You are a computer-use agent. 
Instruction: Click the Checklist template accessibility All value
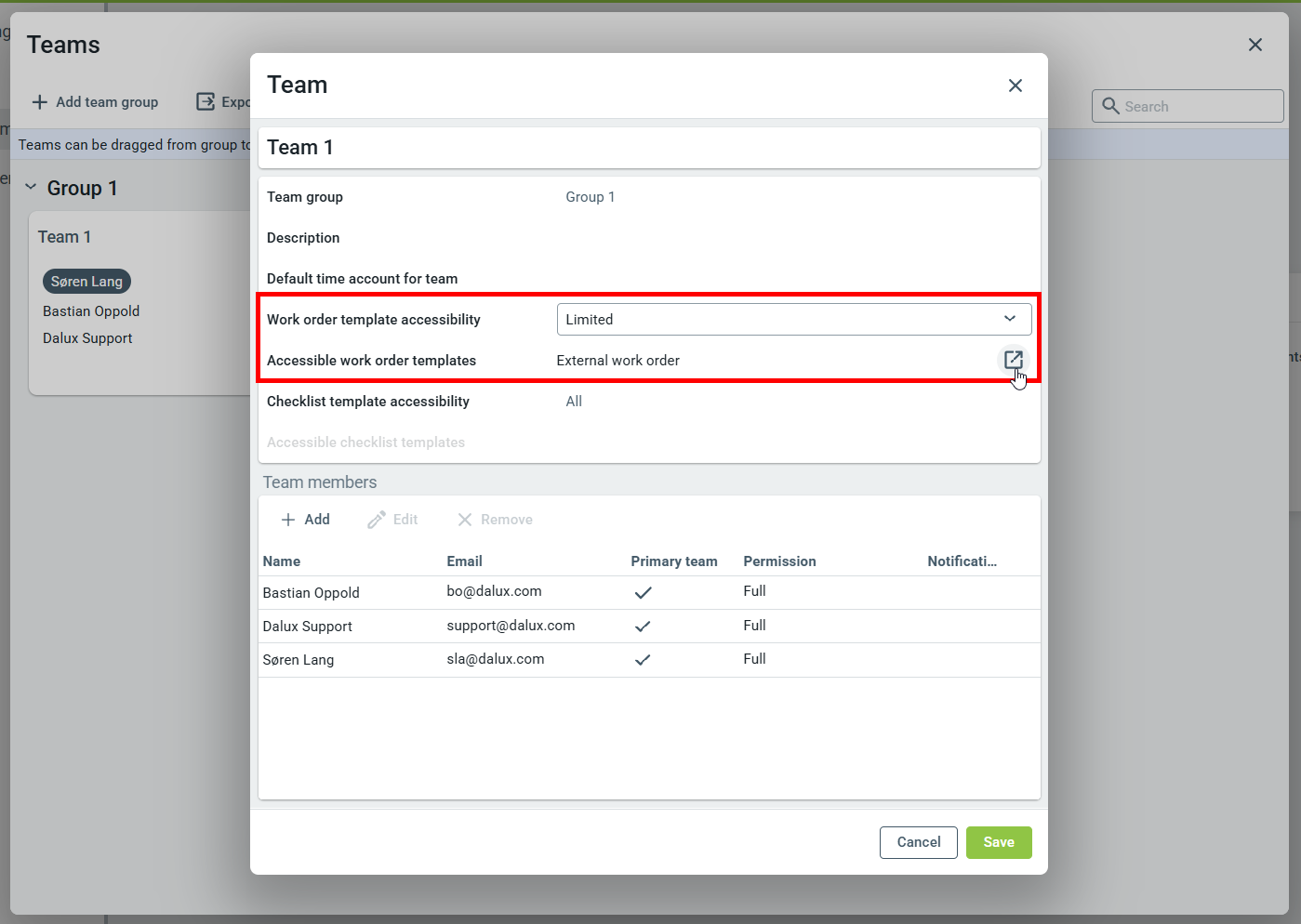(x=574, y=402)
